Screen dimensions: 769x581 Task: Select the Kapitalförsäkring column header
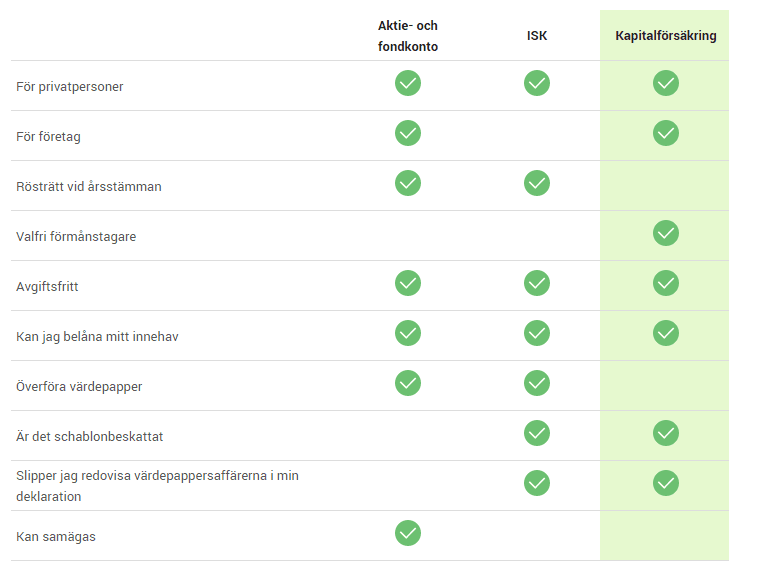point(665,36)
